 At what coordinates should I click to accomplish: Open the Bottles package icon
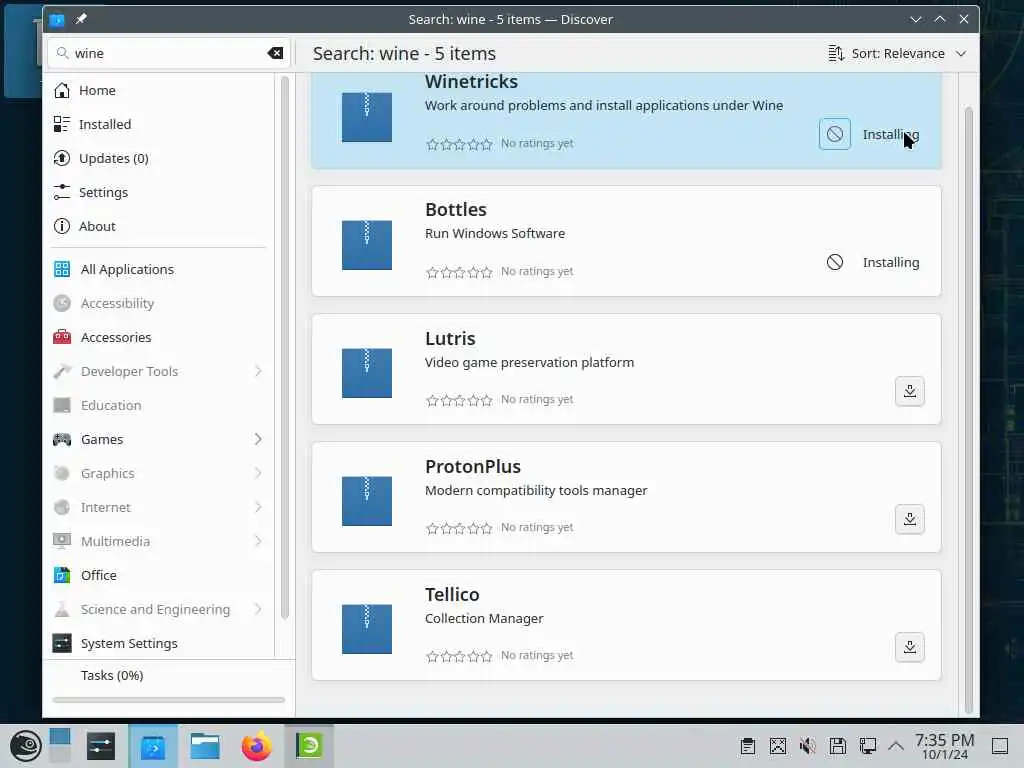click(366, 245)
